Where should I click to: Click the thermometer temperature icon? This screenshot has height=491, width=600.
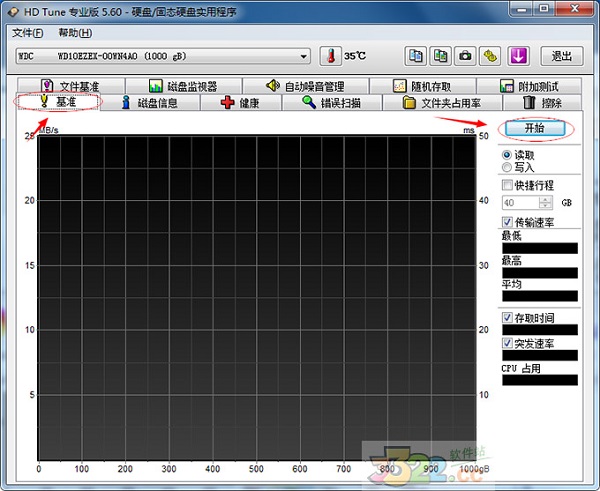(x=331, y=56)
